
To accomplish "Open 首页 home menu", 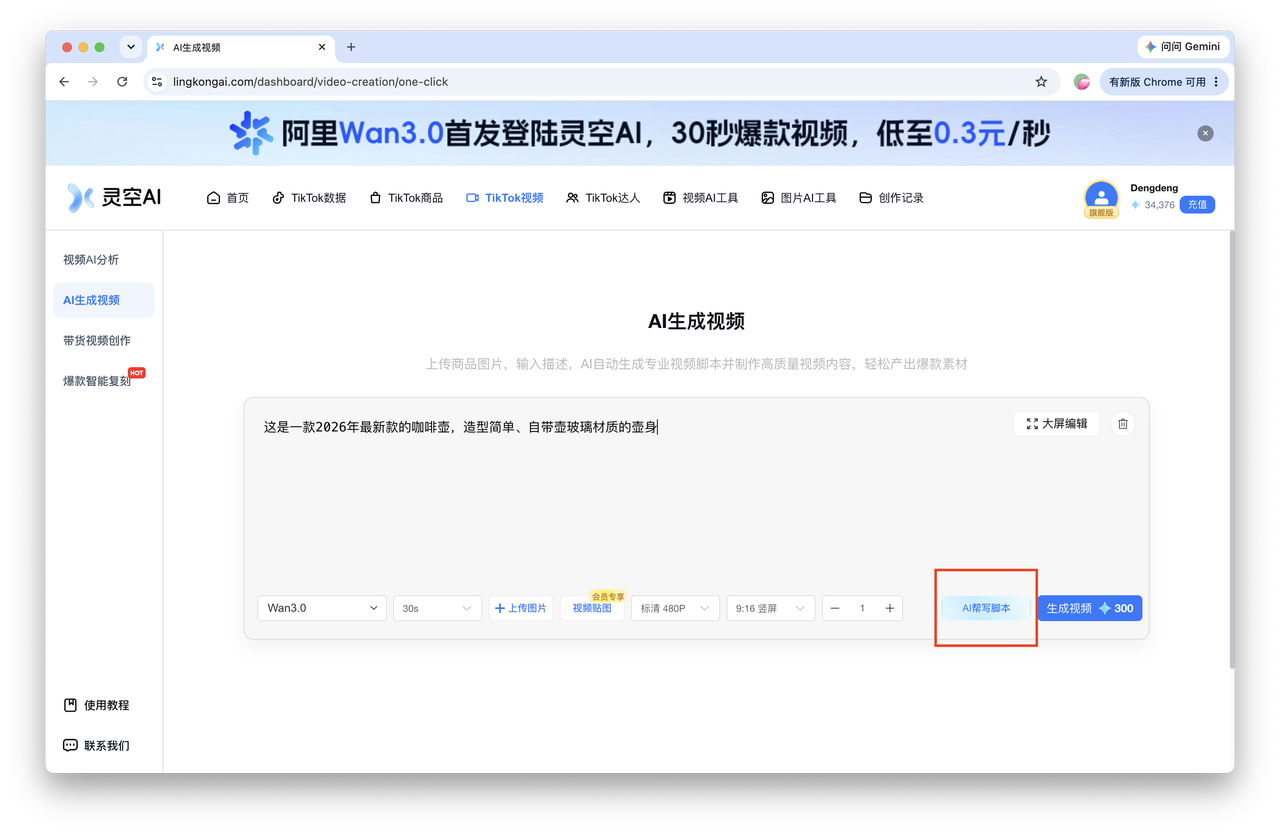I will point(228,198).
